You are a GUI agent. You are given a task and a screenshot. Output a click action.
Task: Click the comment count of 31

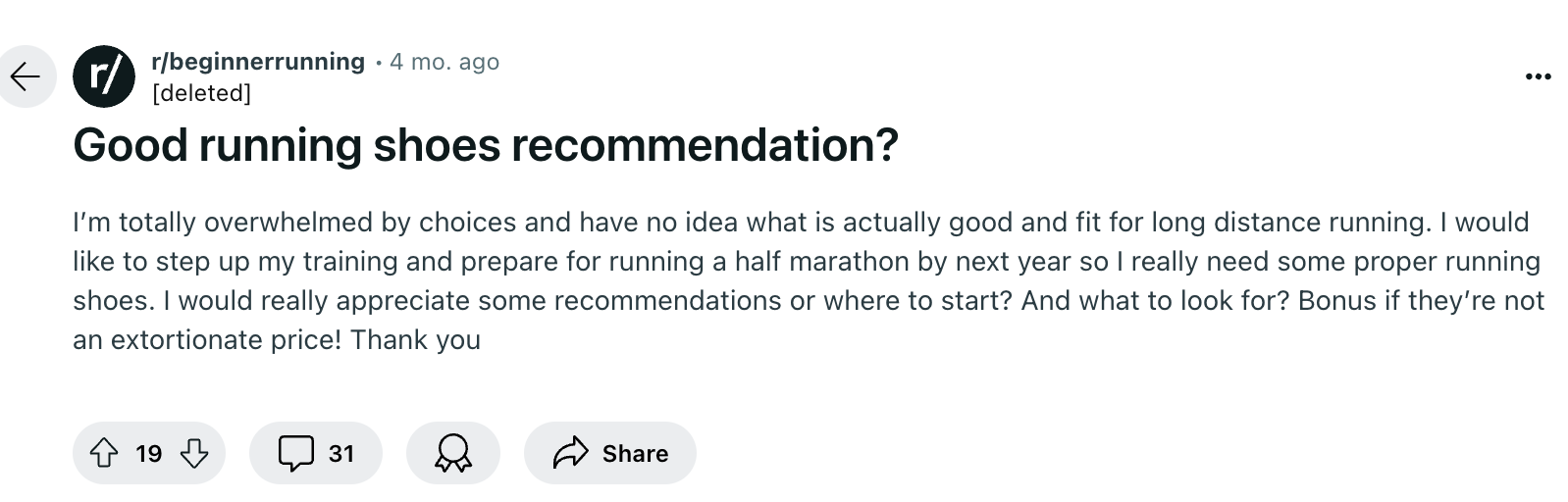(340, 453)
